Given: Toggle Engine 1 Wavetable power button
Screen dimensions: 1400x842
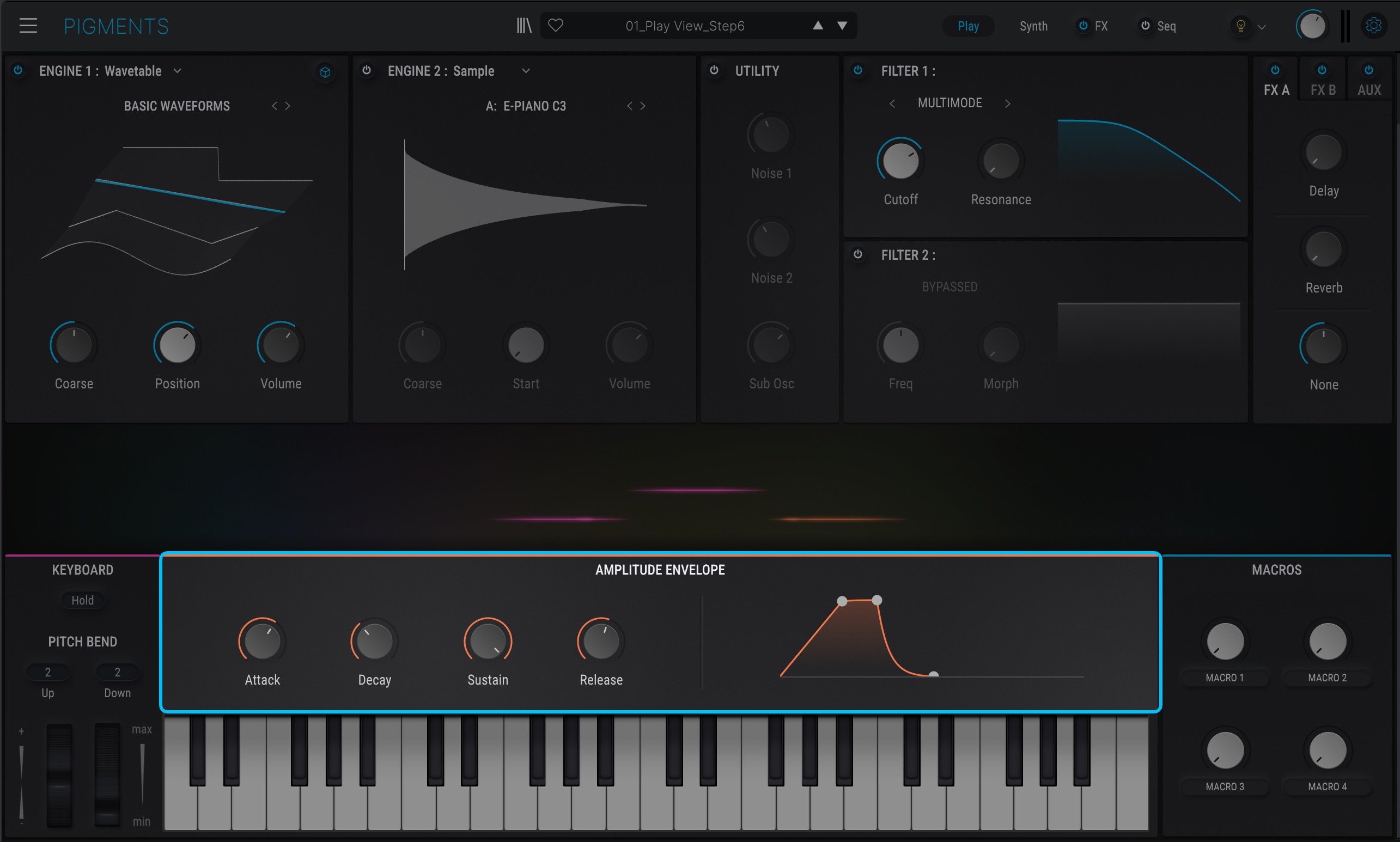Looking at the screenshot, I should click(x=18, y=70).
